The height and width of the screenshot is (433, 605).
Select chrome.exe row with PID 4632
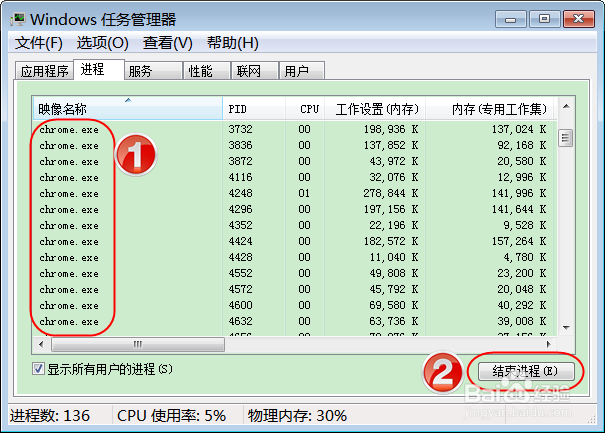pos(294,321)
